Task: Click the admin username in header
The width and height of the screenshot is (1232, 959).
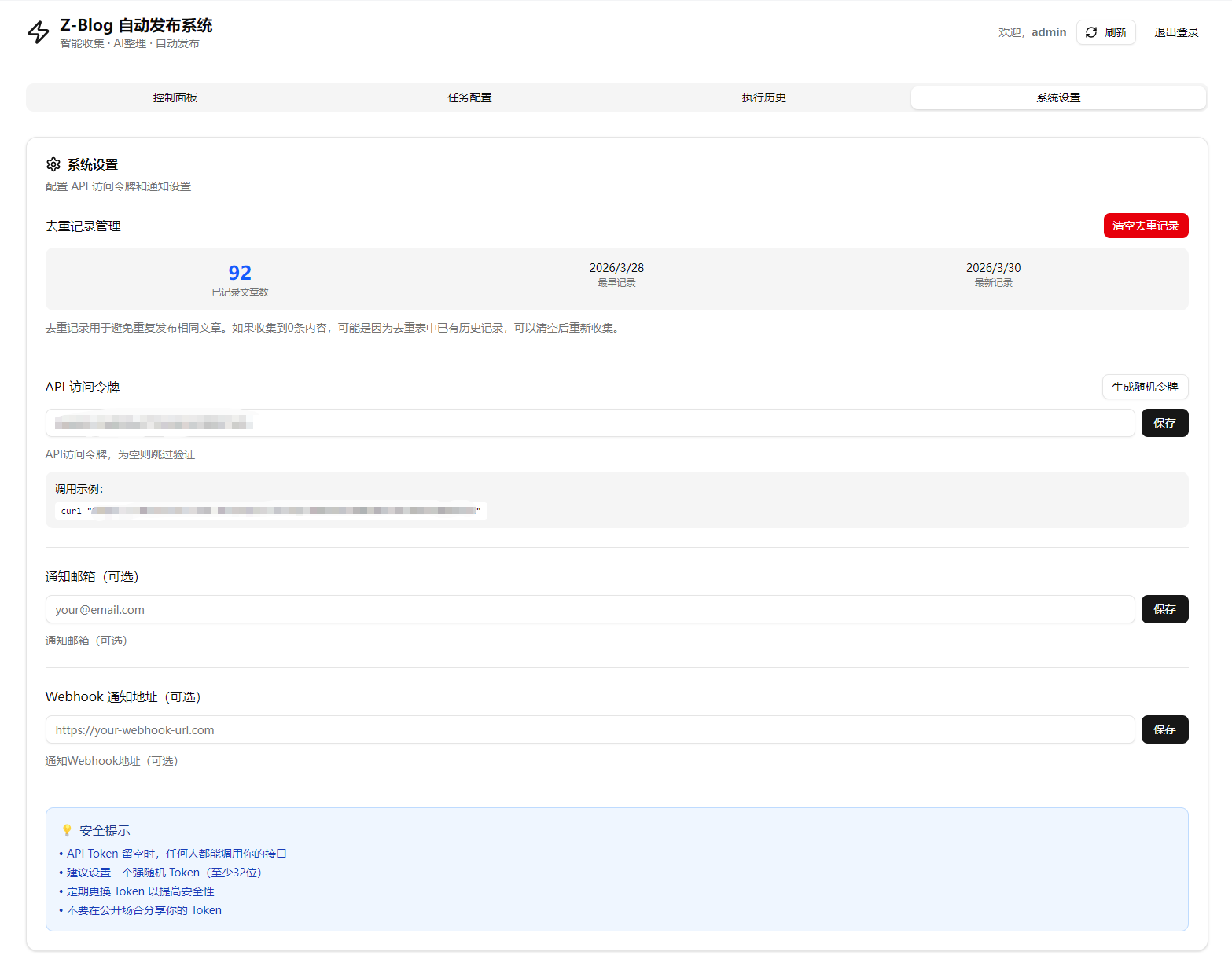Action: [1048, 32]
